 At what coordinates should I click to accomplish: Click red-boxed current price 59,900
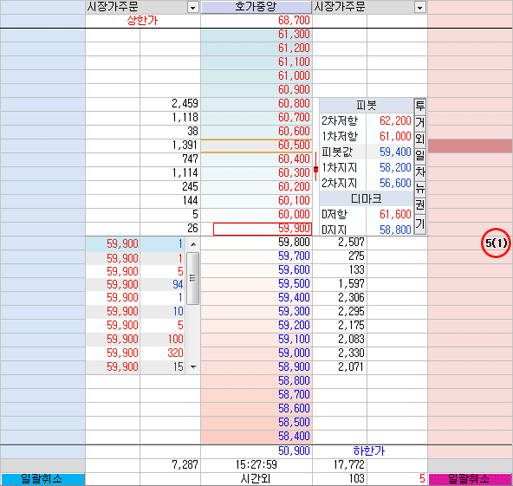(x=262, y=229)
